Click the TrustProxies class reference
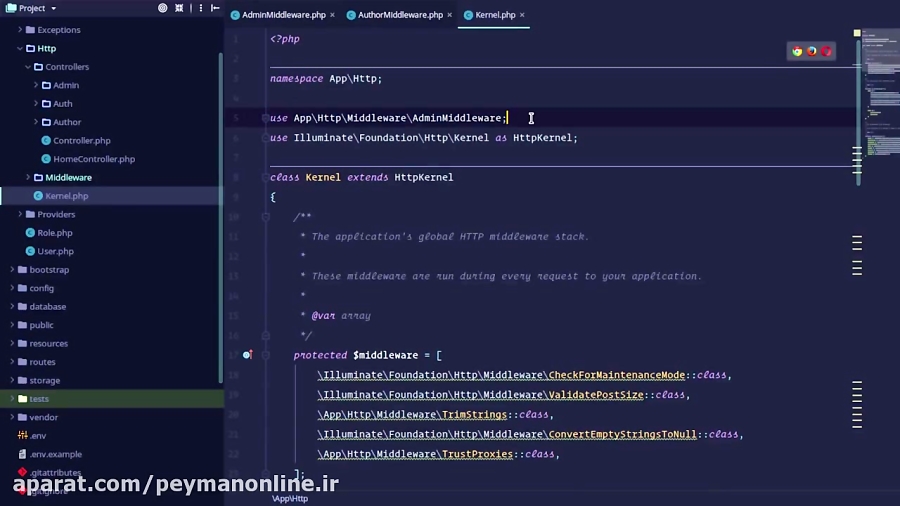 (478, 454)
